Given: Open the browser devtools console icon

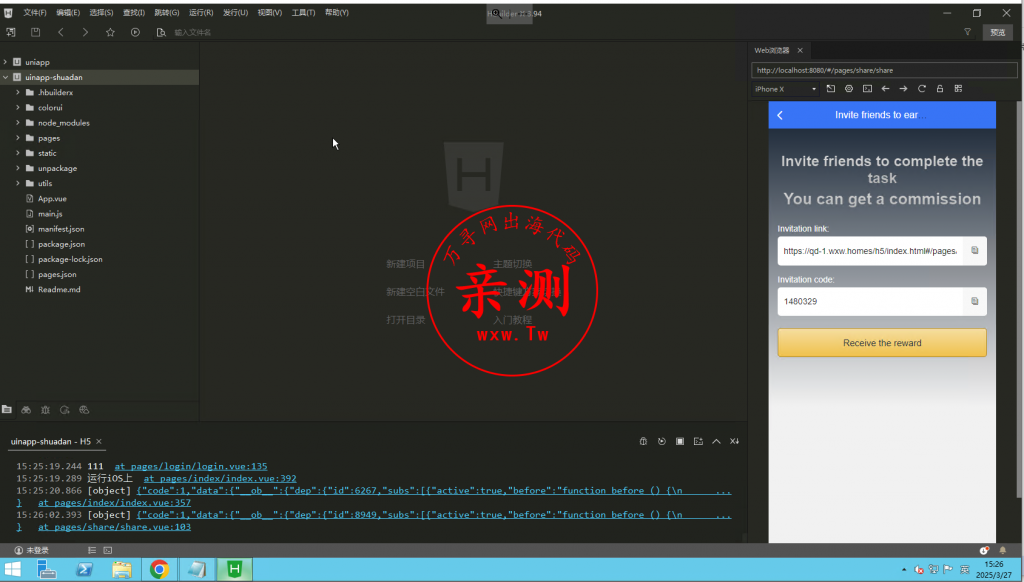Looking at the screenshot, I should [x=867, y=89].
